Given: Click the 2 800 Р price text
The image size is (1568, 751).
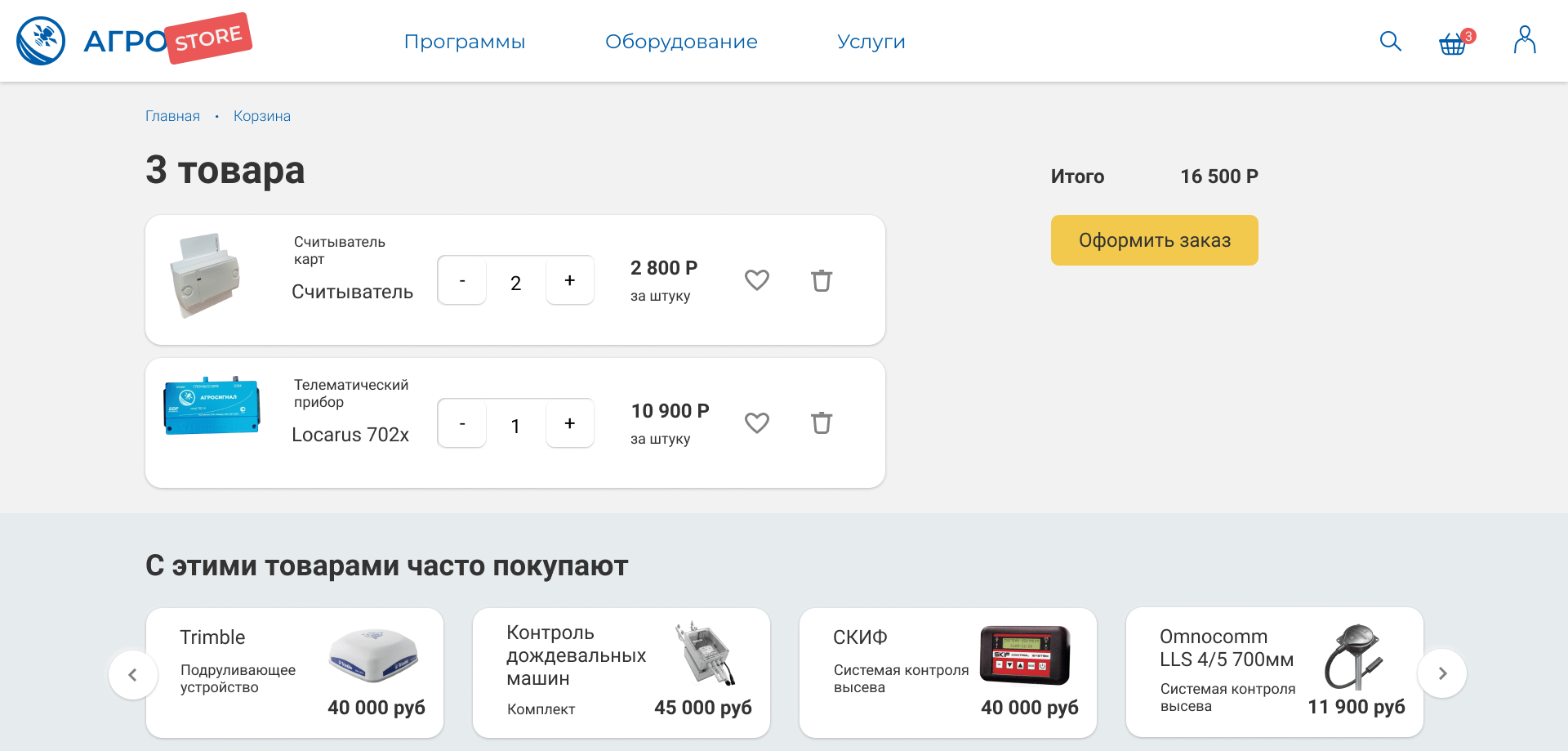Looking at the screenshot, I should point(664,268).
